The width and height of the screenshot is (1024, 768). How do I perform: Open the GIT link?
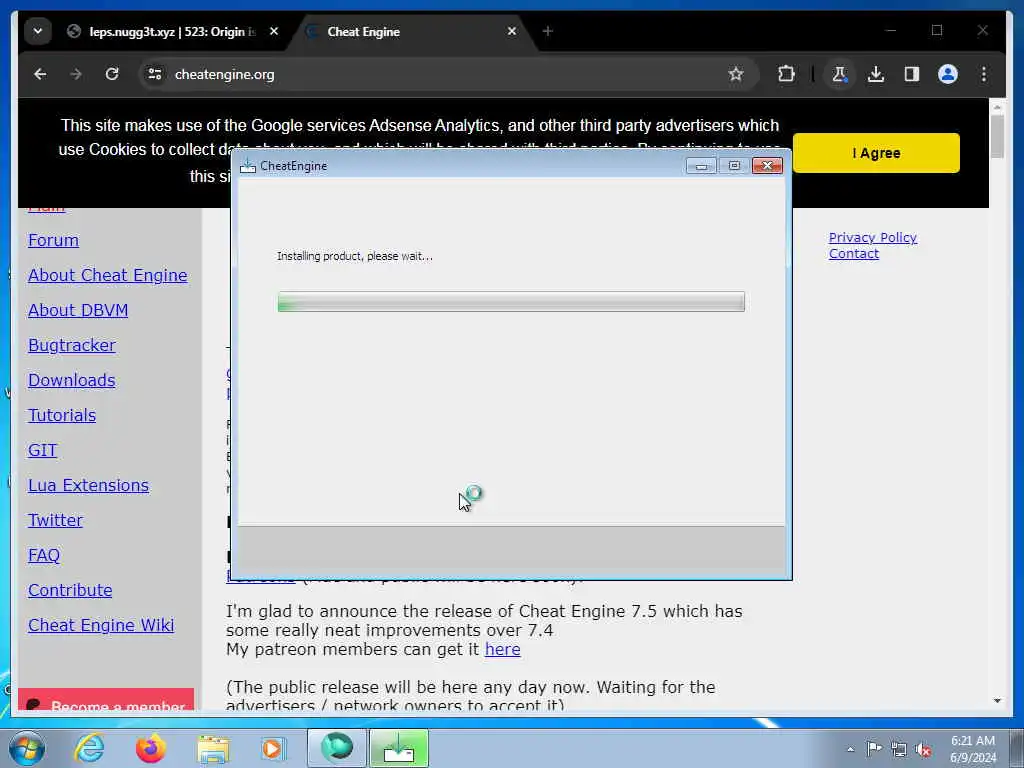pyautogui.click(x=42, y=450)
